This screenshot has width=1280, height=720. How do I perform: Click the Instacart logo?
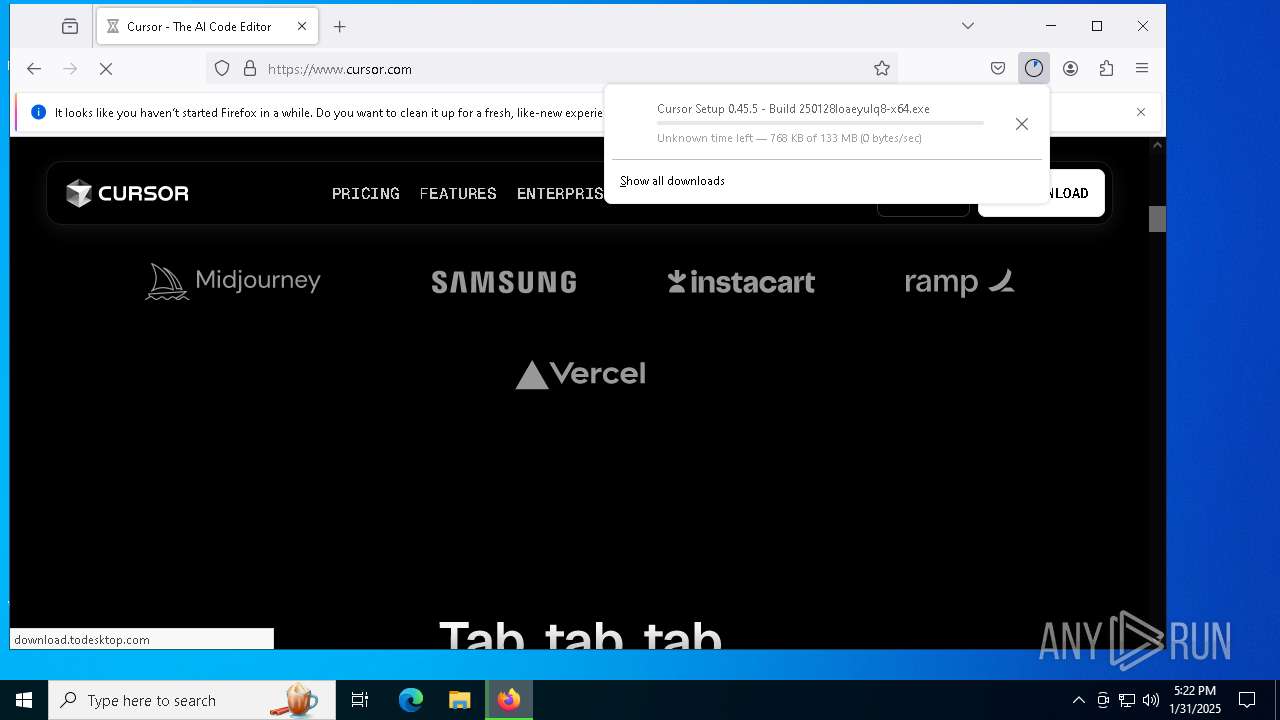[741, 282]
